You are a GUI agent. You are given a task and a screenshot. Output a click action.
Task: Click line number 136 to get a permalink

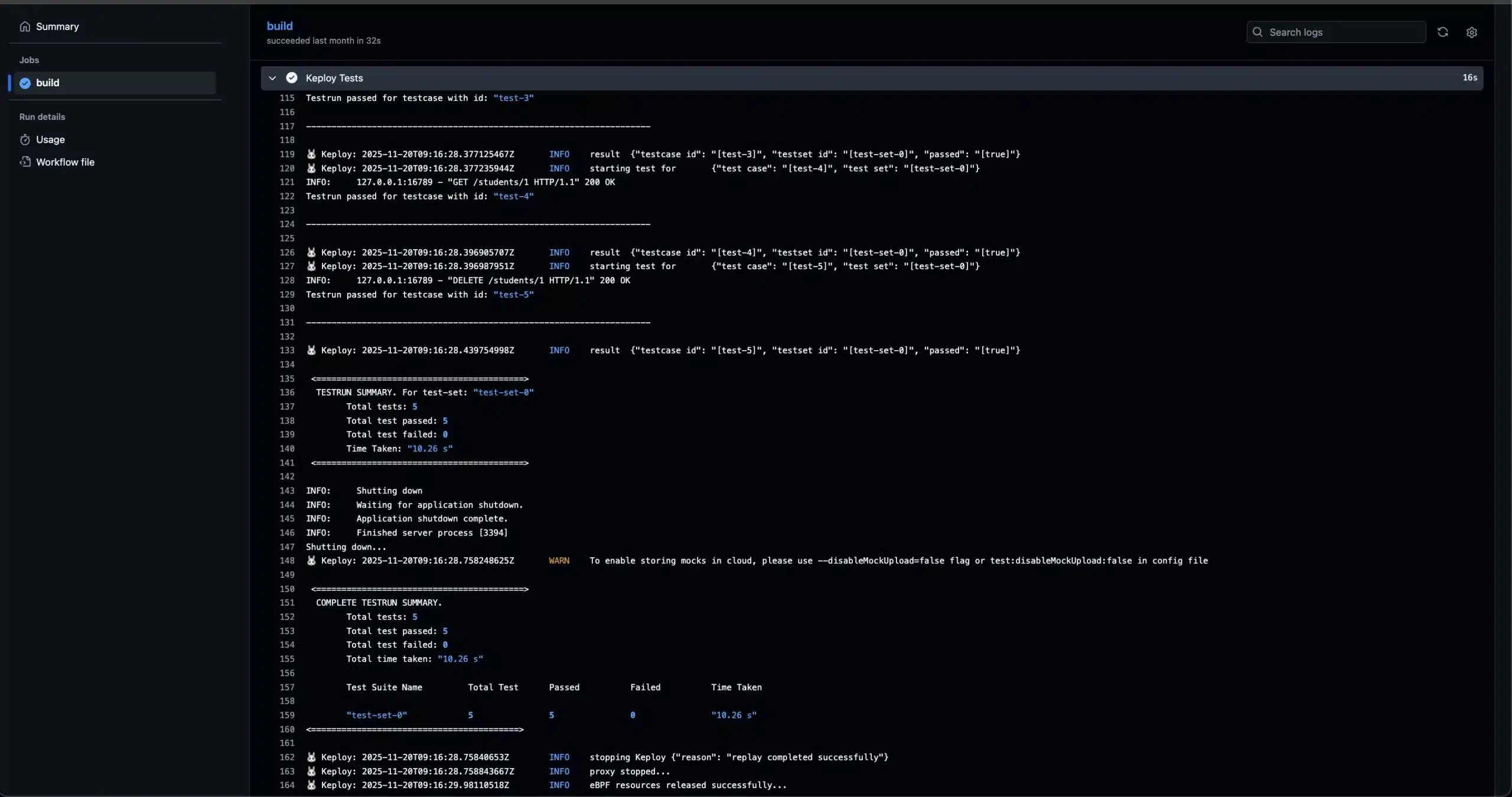[x=287, y=392]
